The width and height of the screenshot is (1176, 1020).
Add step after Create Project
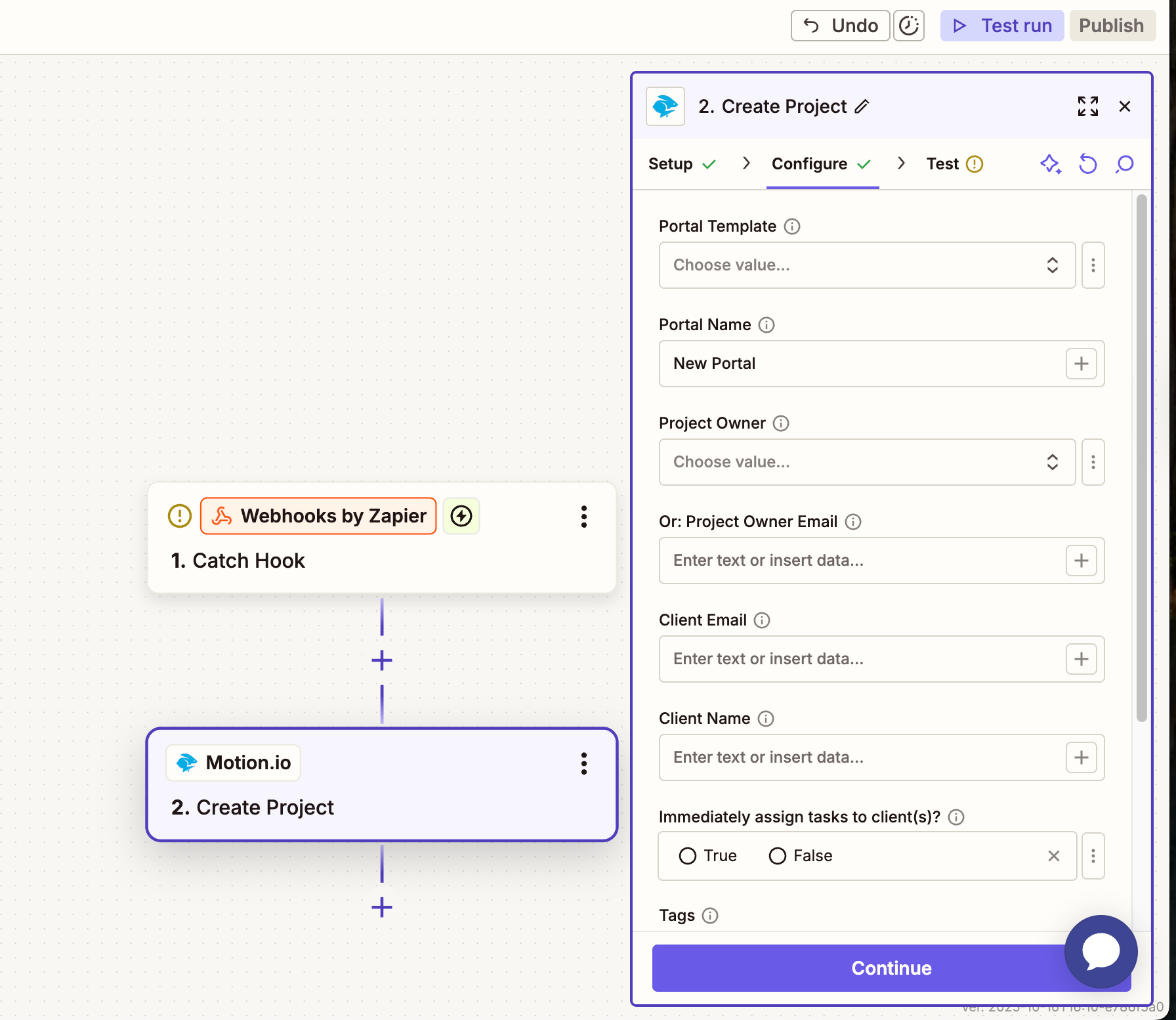click(382, 907)
